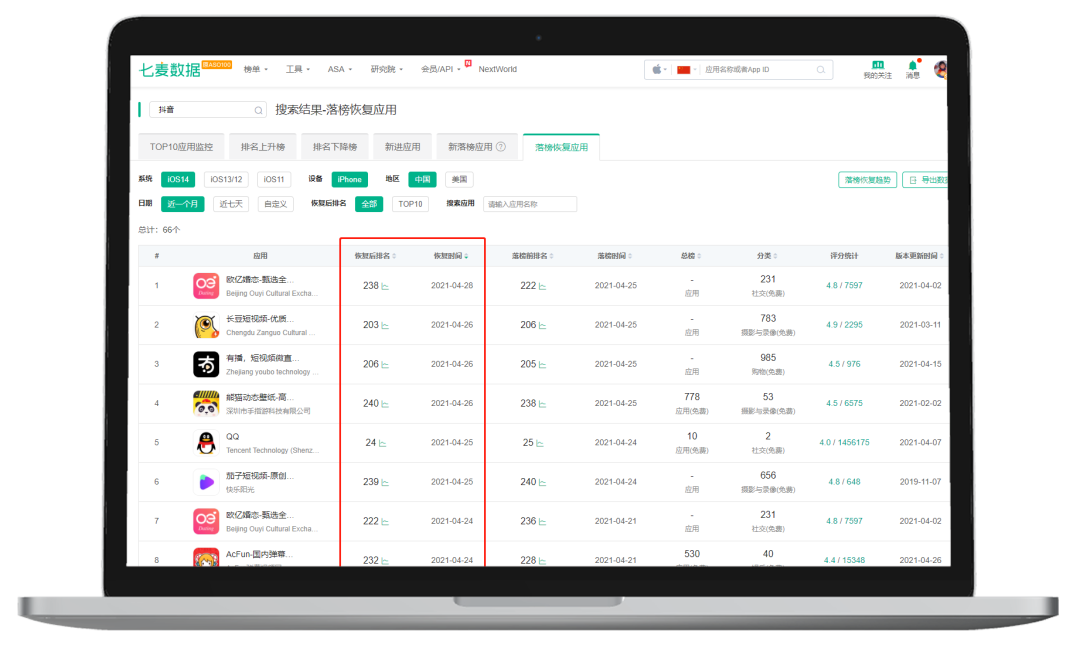The width and height of the screenshot is (1080, 645).
Task: Open the QQ penguin app icon
Action: (x=206, y=442)
